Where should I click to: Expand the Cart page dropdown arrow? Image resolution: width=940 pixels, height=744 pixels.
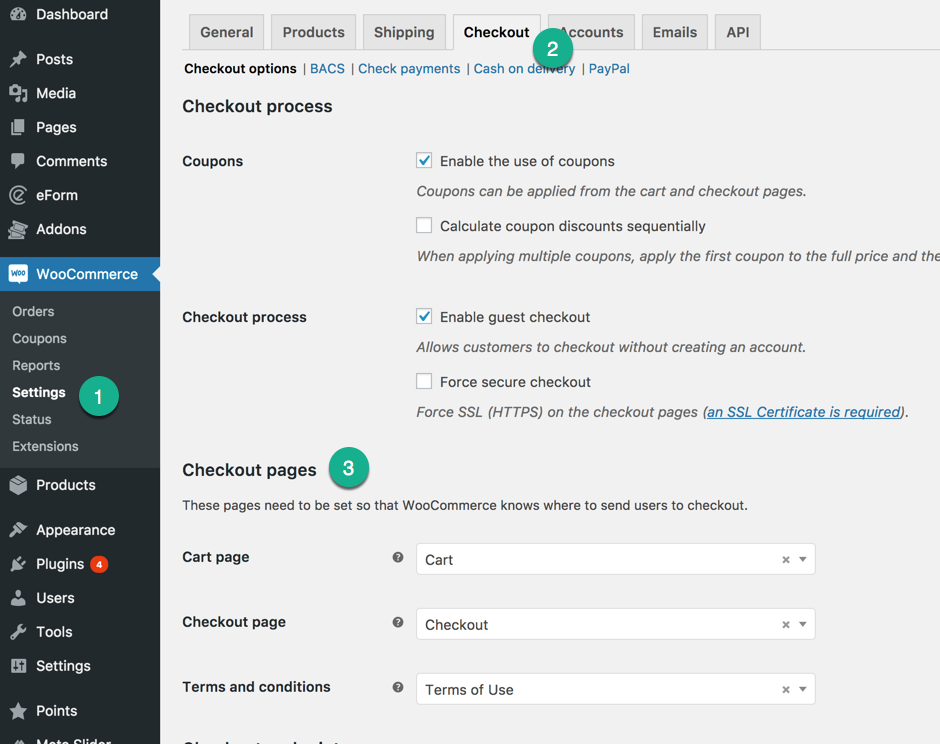803,559
